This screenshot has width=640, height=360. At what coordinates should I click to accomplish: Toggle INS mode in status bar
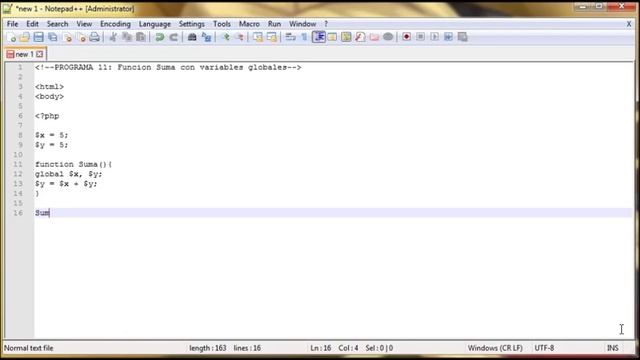[x=613, y=348]
